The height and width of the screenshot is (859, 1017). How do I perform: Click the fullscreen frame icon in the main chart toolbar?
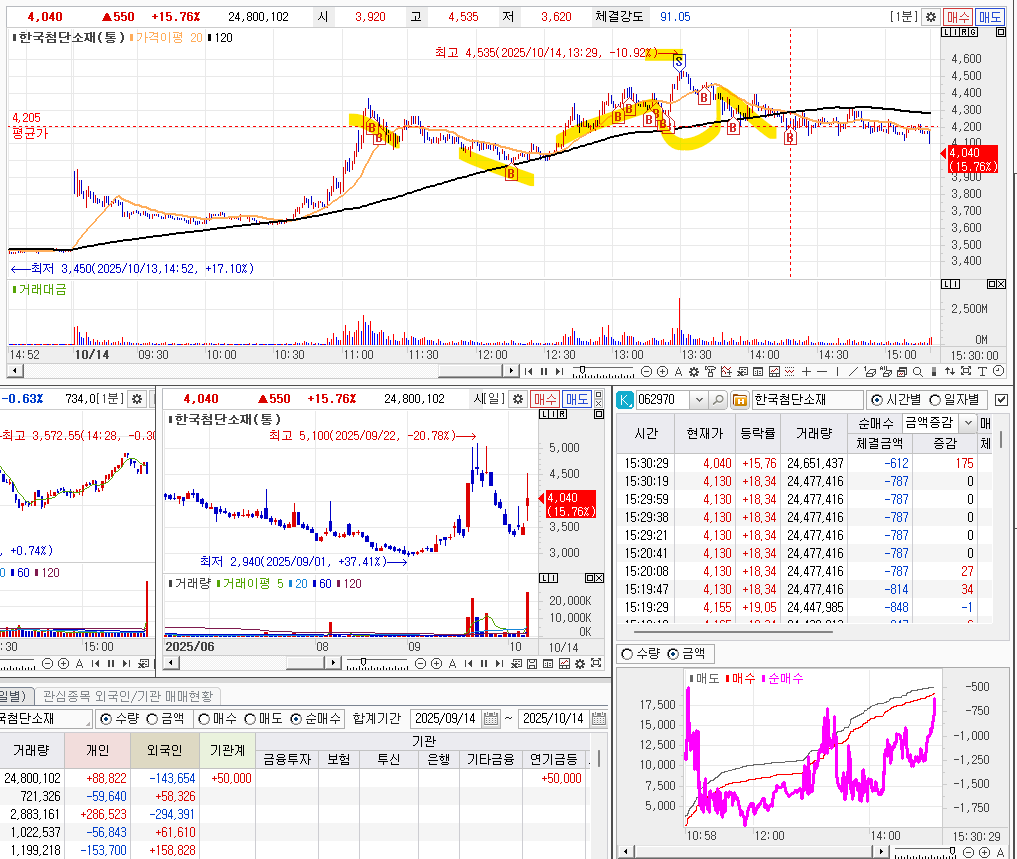coord(965,372)
